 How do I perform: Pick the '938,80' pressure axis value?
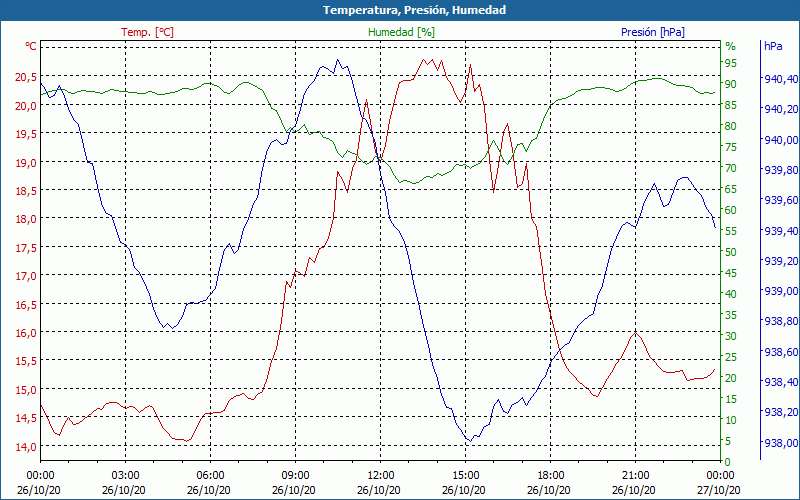pyautogui.click(x=780, y=321)
